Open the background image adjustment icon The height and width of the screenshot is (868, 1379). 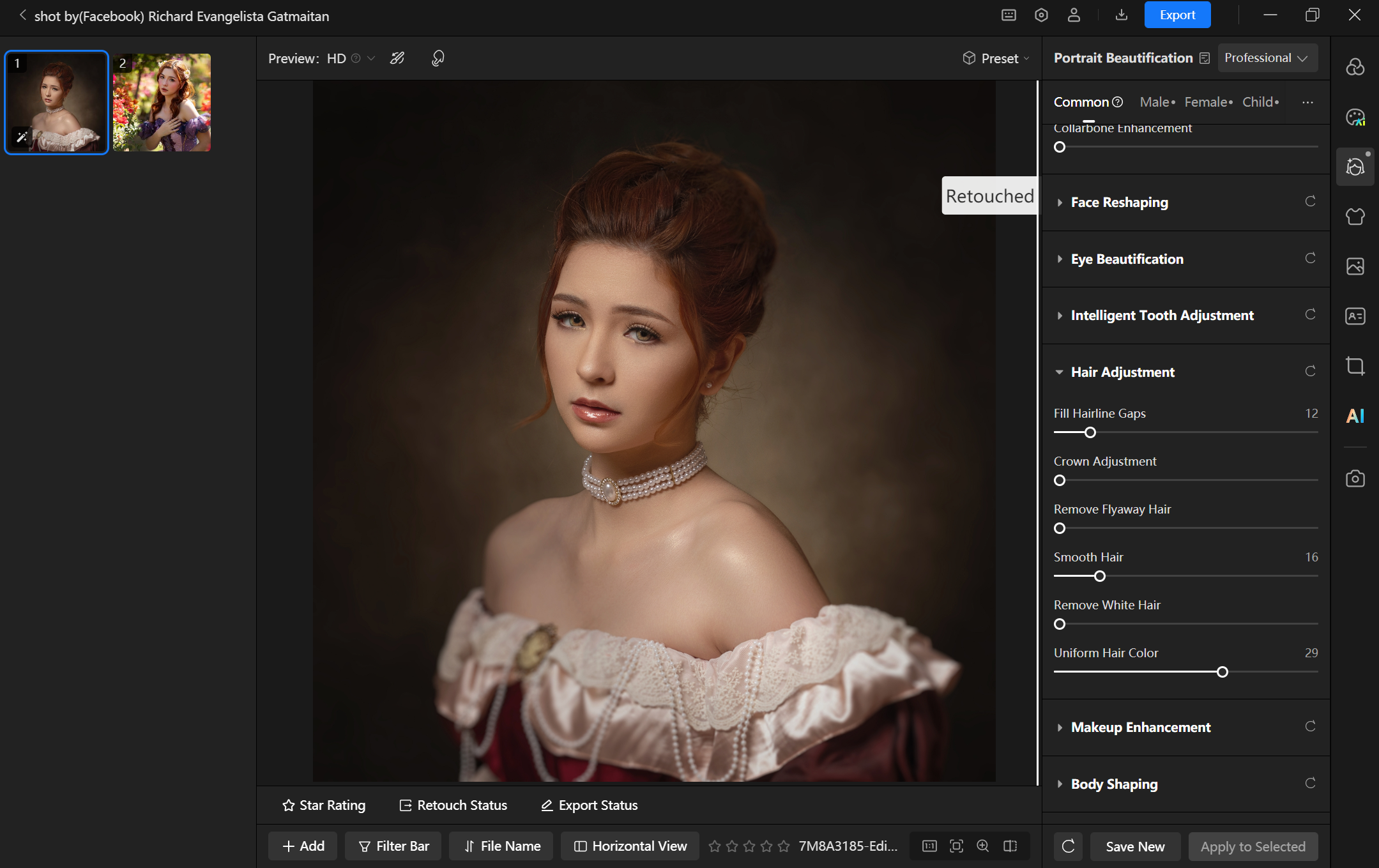[1355, 266]
